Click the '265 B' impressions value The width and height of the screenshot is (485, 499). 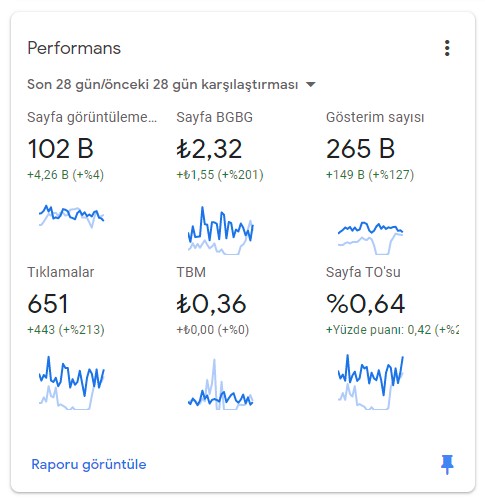point(360,149)
